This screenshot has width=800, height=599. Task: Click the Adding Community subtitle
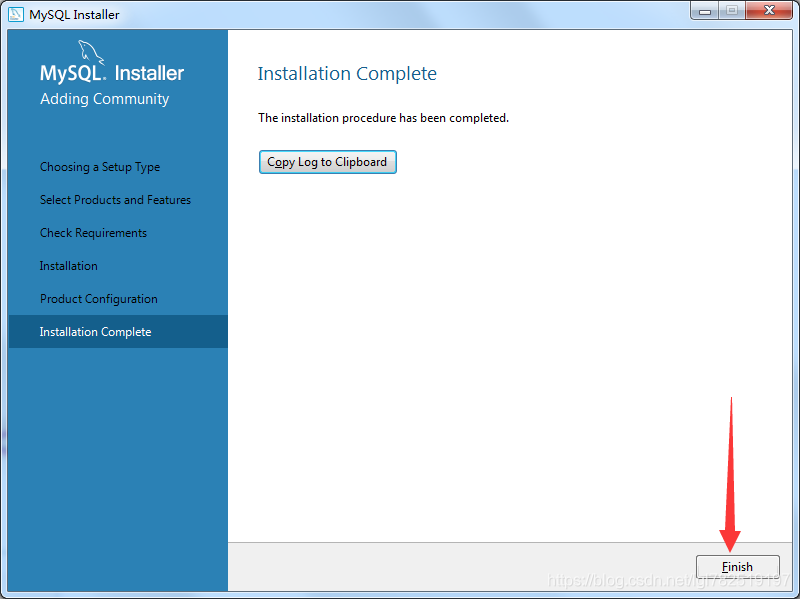click(x=105, y=98)
